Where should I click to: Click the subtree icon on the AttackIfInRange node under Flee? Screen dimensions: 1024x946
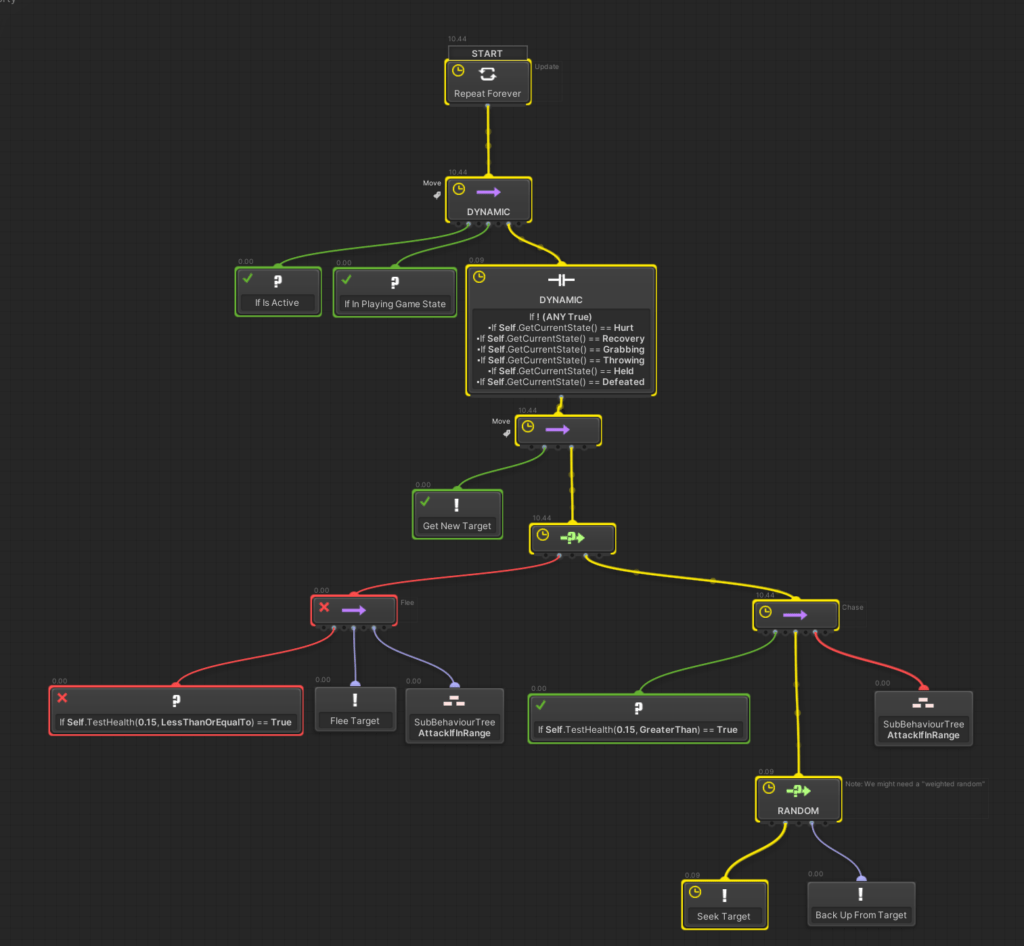pyautogui.click(x=454, y=701)
